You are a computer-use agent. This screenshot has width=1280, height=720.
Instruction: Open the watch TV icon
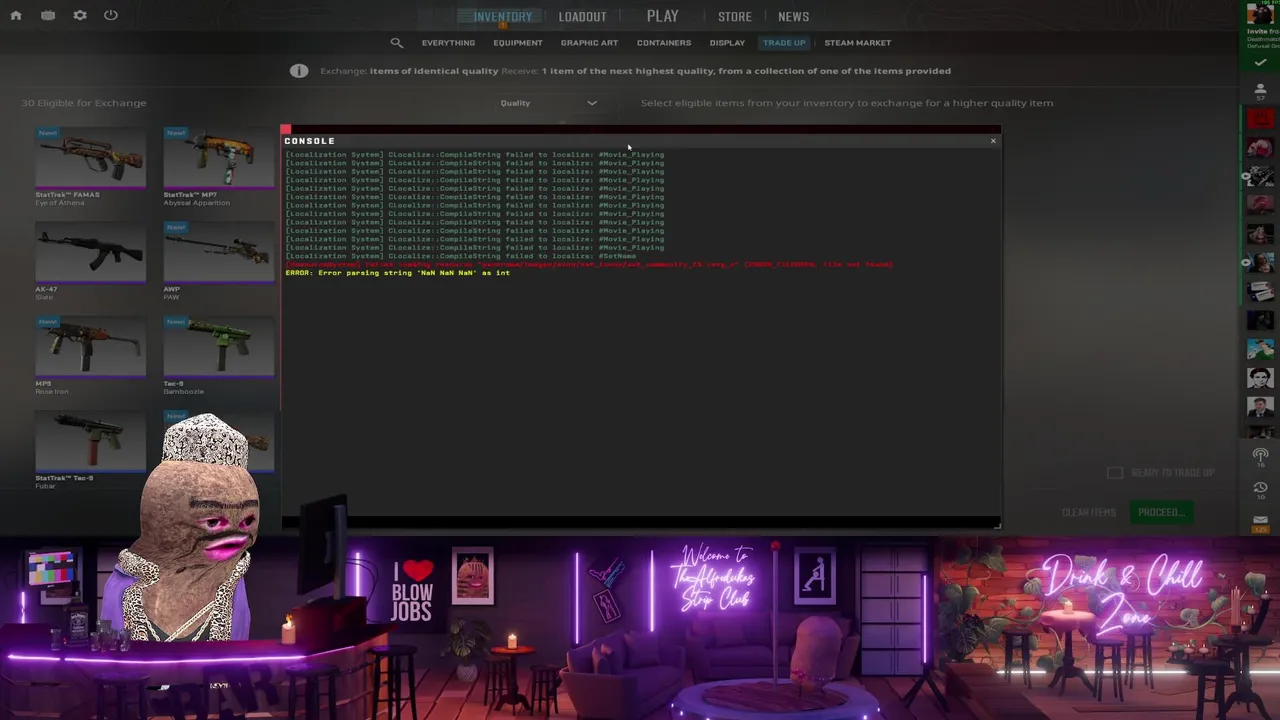click(x=48, y=16)
